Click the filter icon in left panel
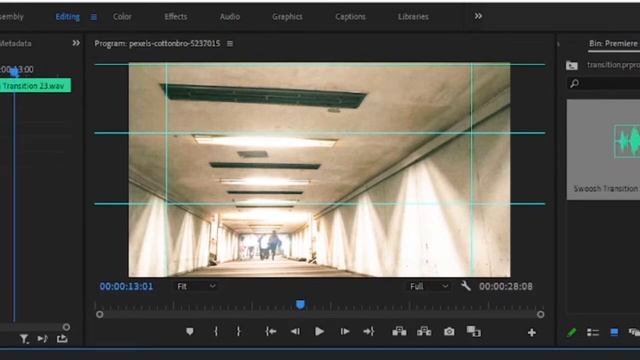The width and height of the screenshot is (640, 360). pos(24,339)
